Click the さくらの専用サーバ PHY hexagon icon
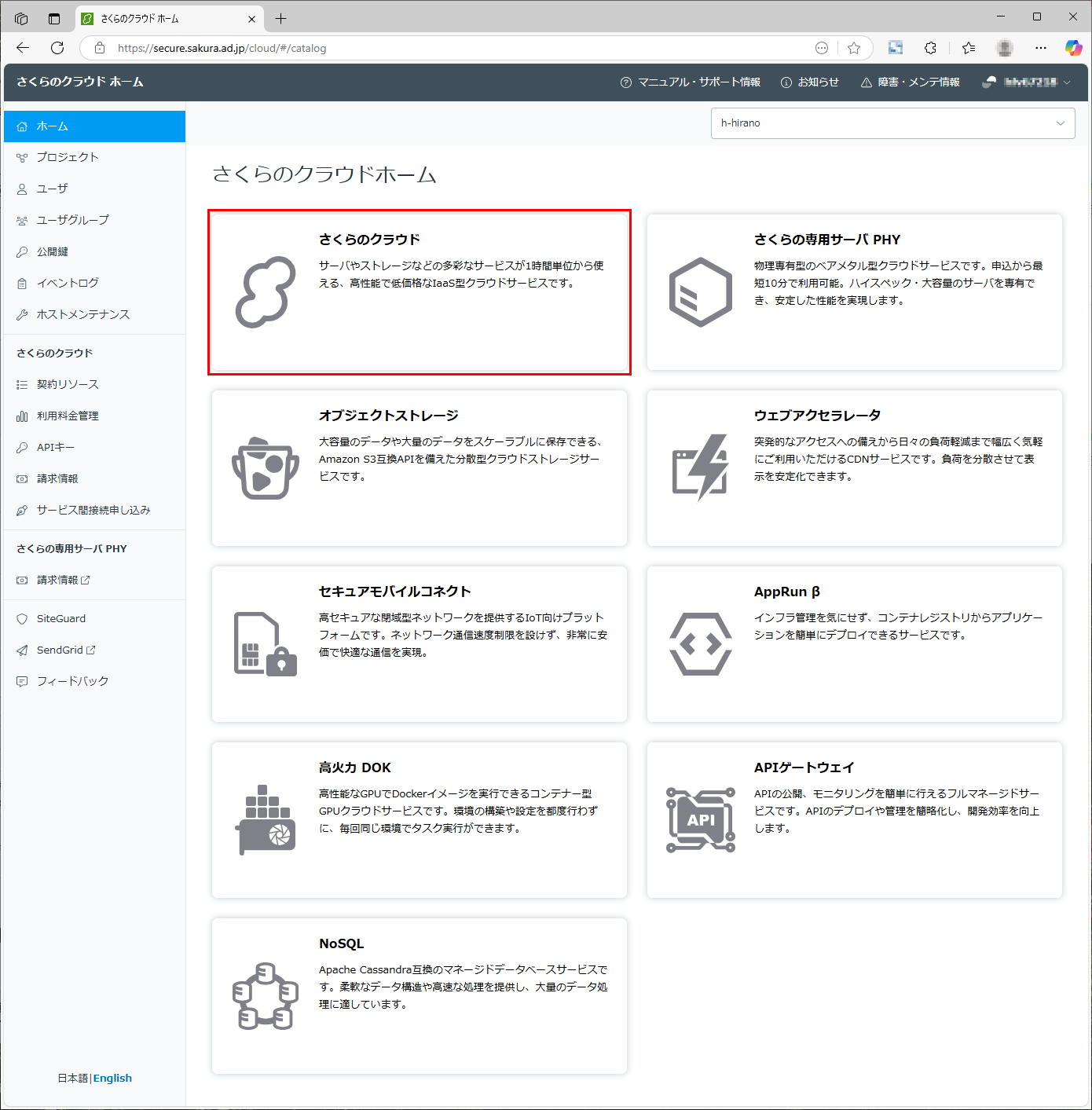The image size is (1092, 1110). pyautogui.click(x=701, y=292)
